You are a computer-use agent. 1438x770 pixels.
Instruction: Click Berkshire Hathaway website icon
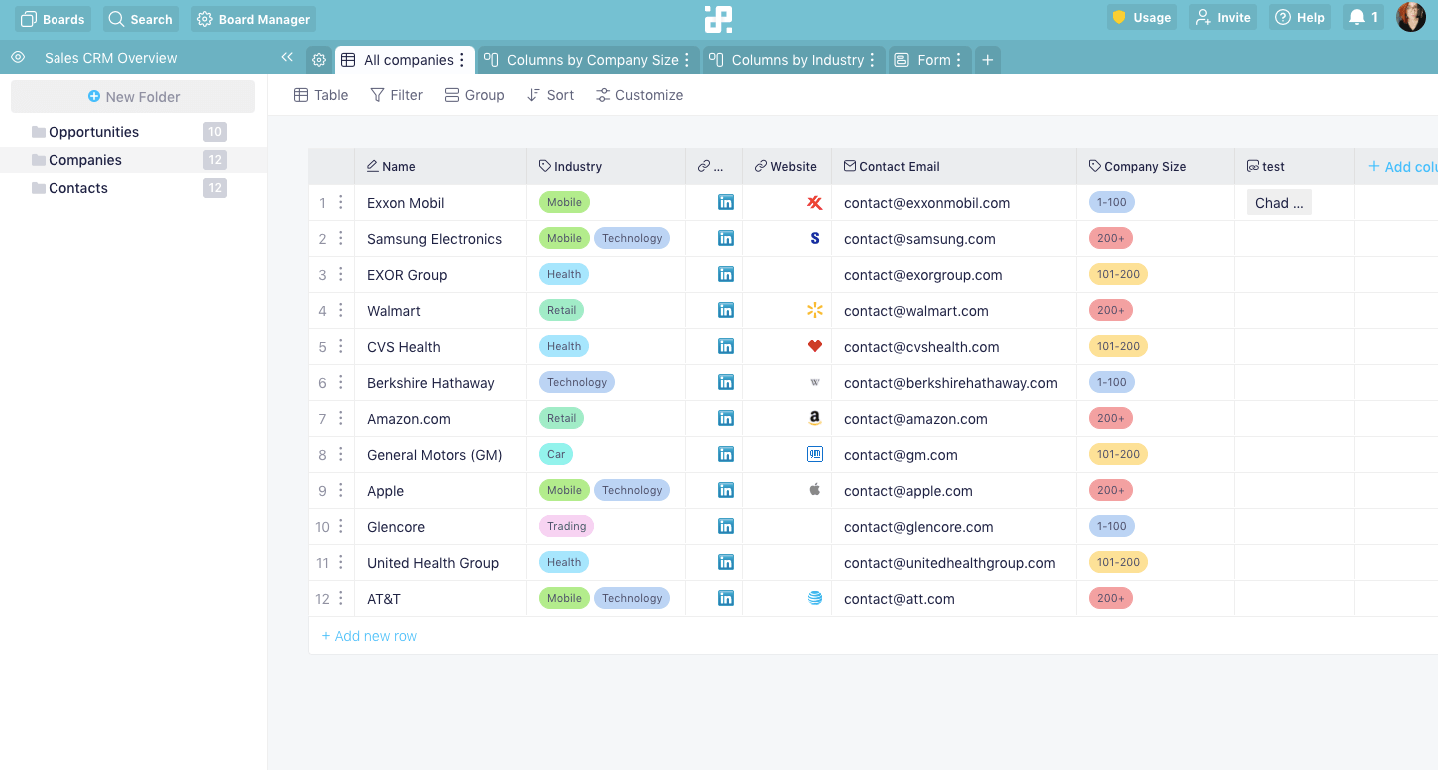pyautogui.click(x=815, y=383)
